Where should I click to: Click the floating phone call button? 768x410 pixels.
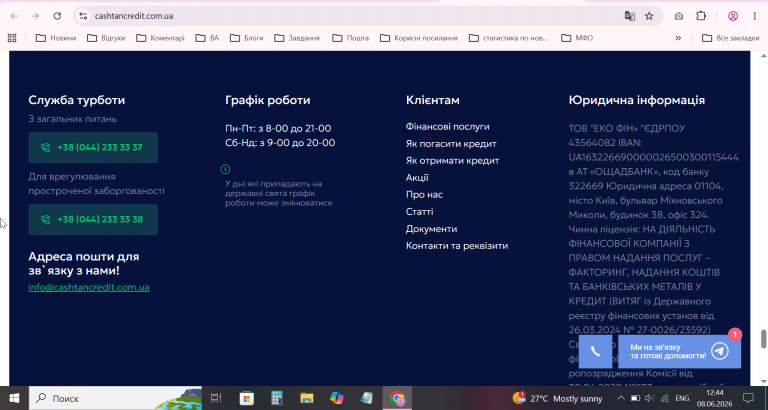pyautogui.click(x=595, y=352)
